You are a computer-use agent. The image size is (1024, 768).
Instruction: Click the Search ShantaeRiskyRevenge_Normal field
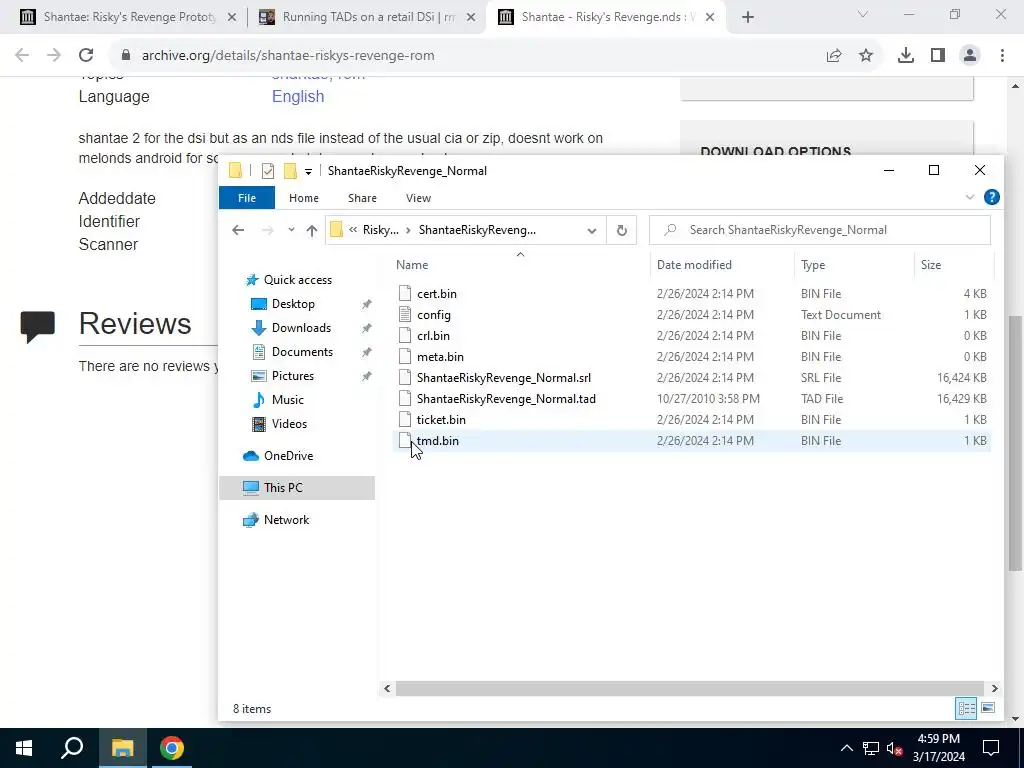[820, 230]
